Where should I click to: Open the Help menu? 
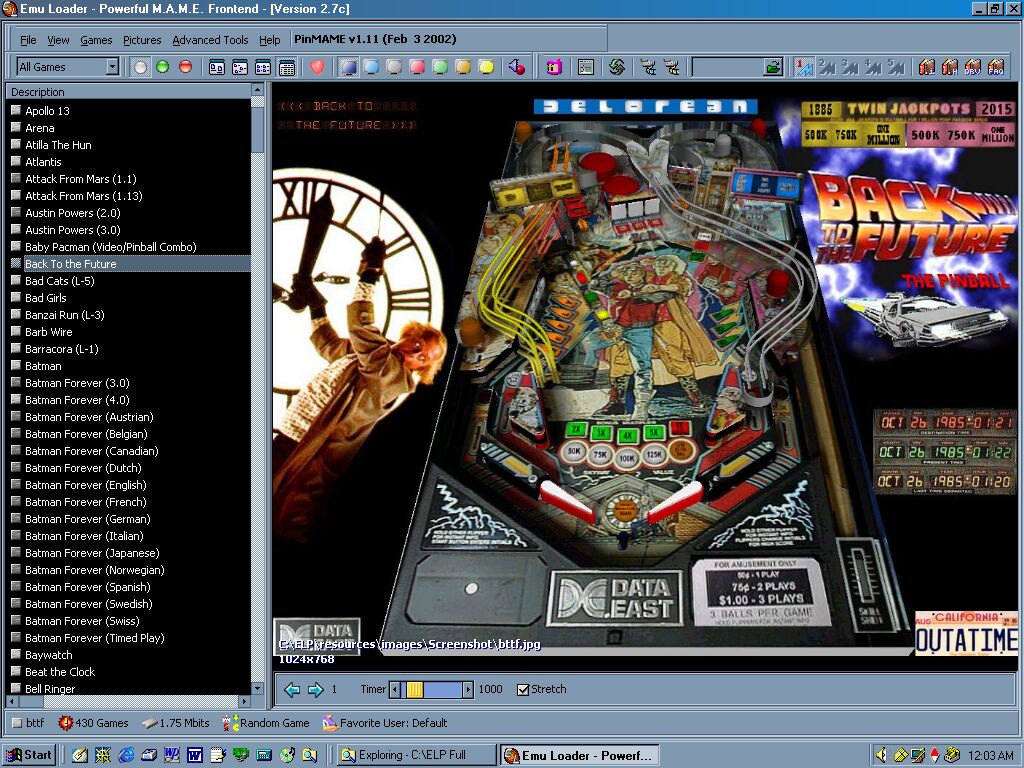tap(269, 40)
